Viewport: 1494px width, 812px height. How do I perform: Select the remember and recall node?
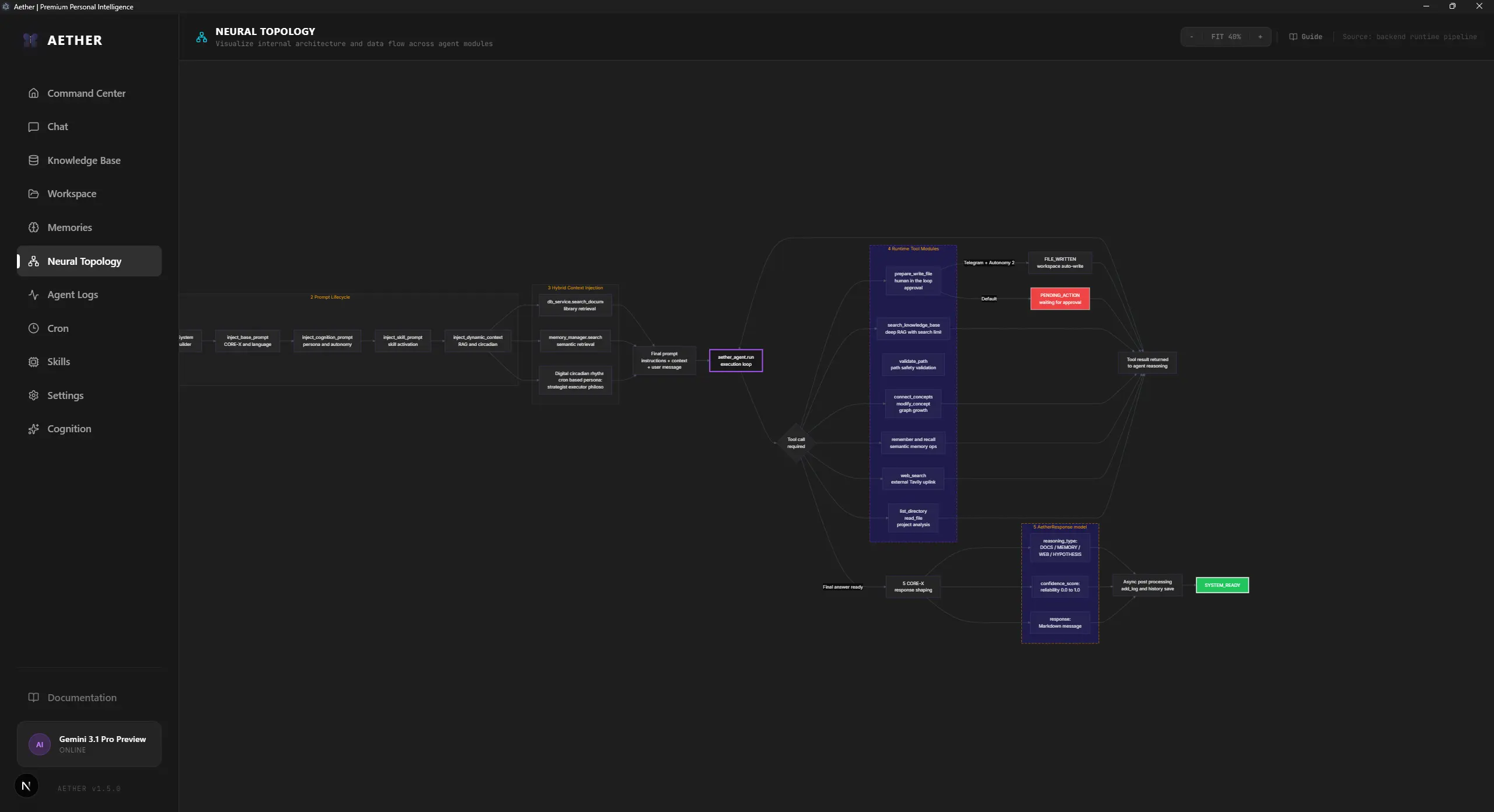click(913, 443)
